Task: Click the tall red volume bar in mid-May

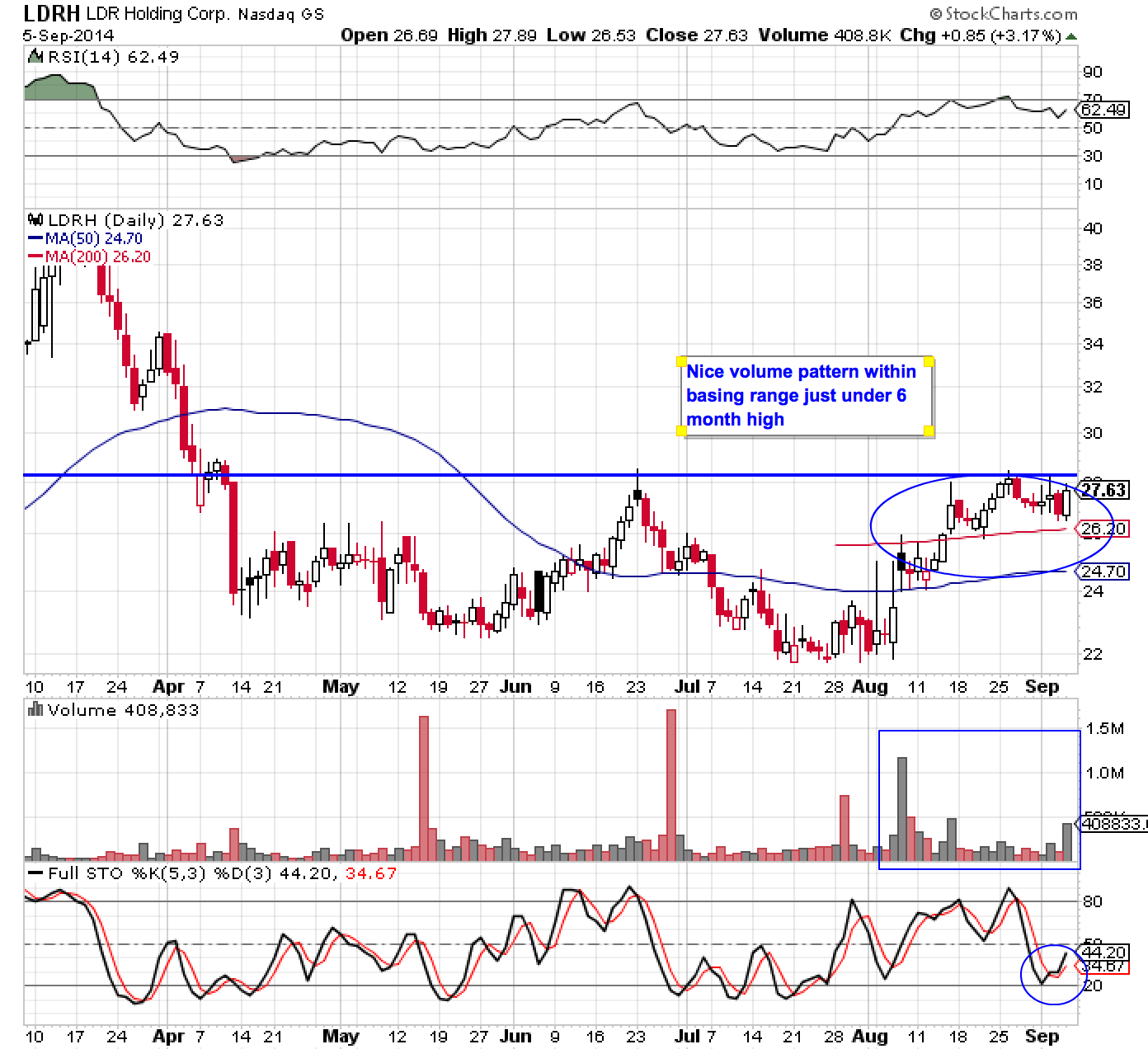Action: (424, 788)
